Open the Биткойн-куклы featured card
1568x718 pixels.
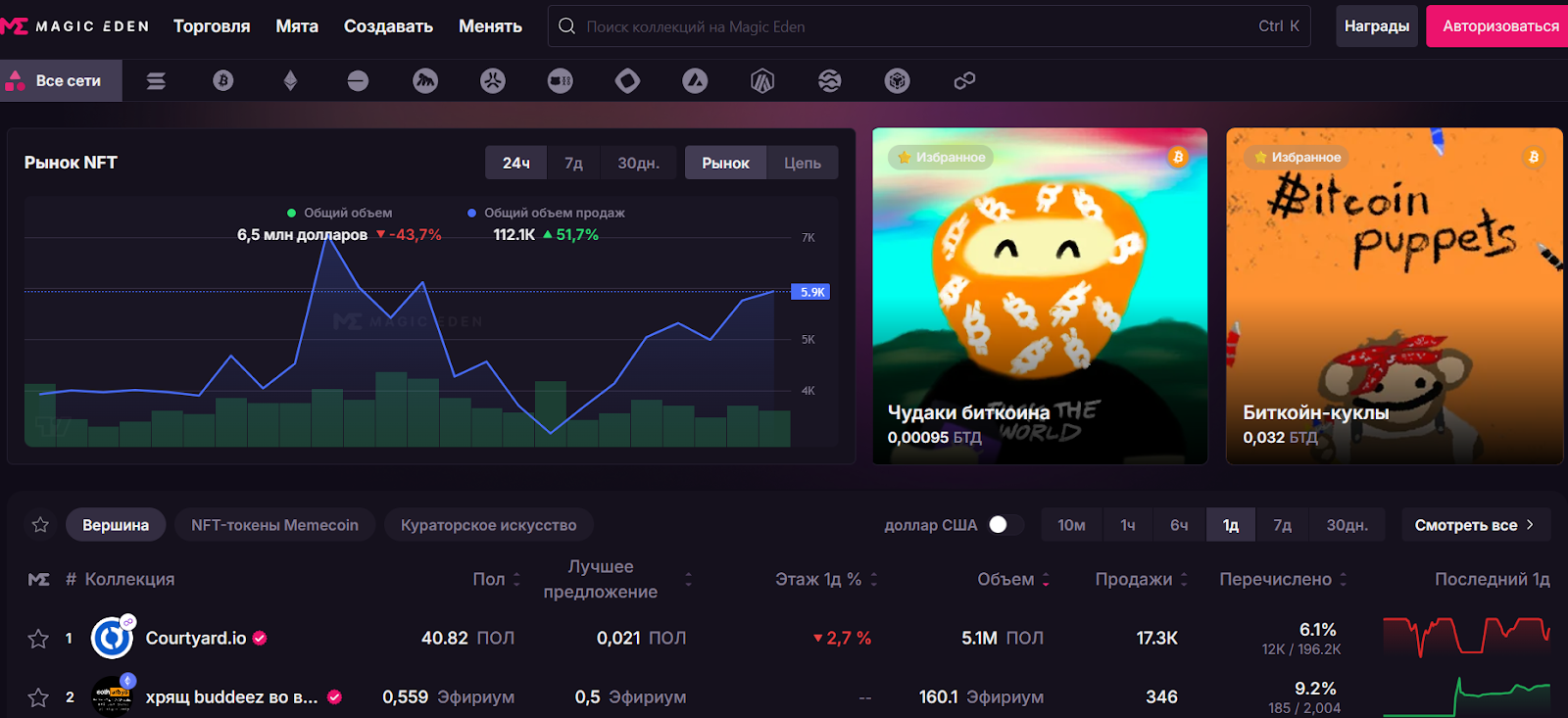point(1395,296)
